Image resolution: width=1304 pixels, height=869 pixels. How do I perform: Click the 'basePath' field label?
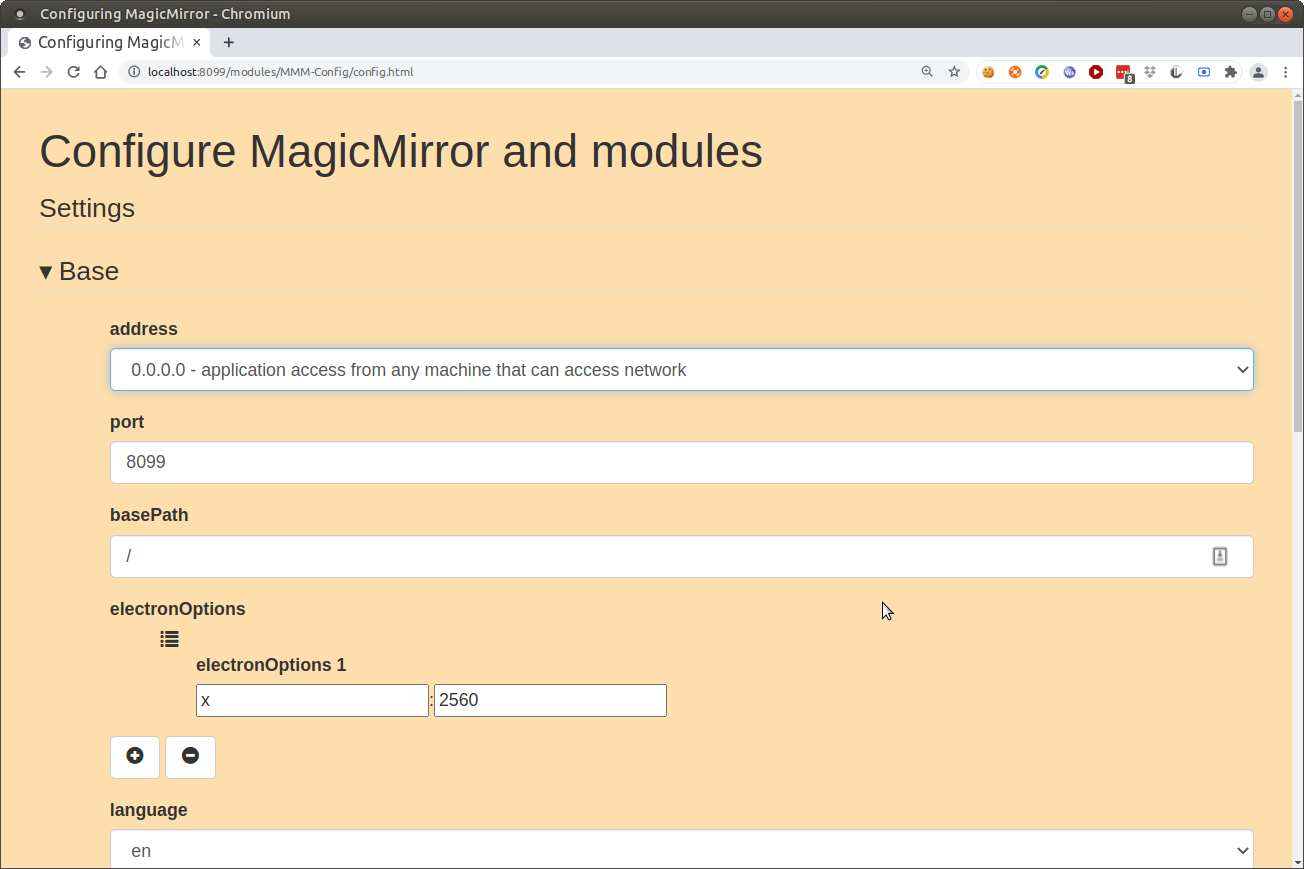(149, 515)
